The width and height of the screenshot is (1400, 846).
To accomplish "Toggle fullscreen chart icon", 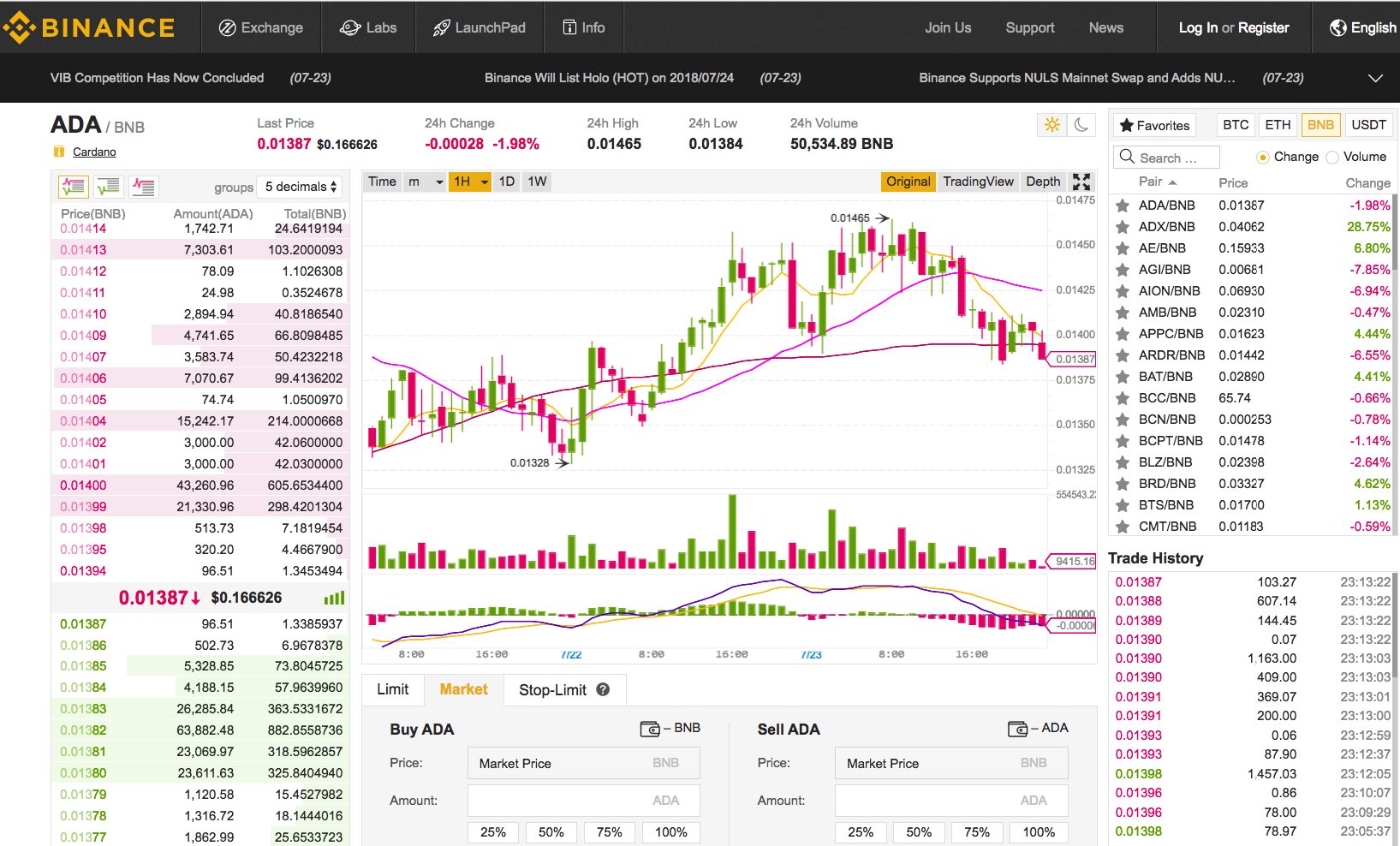I will pyautogui.click(x=1081, y=182).
